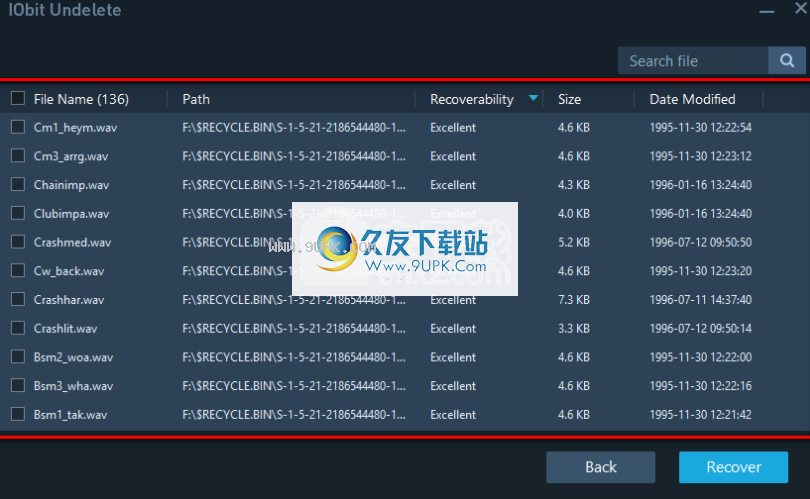Viewport: 810px width, 499px height.
Task: Check the box for Bsm1_tak.wav
Action: point(18,414)
